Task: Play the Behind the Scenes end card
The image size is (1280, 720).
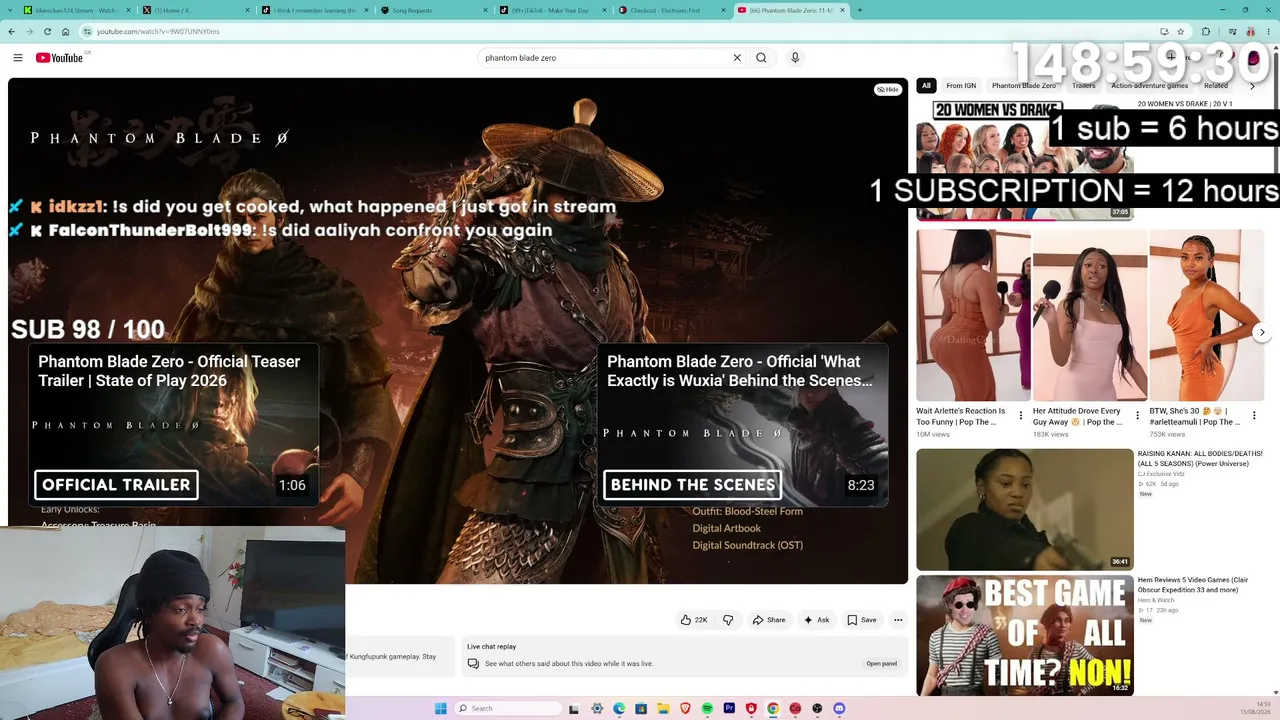Action: (742, 425)
